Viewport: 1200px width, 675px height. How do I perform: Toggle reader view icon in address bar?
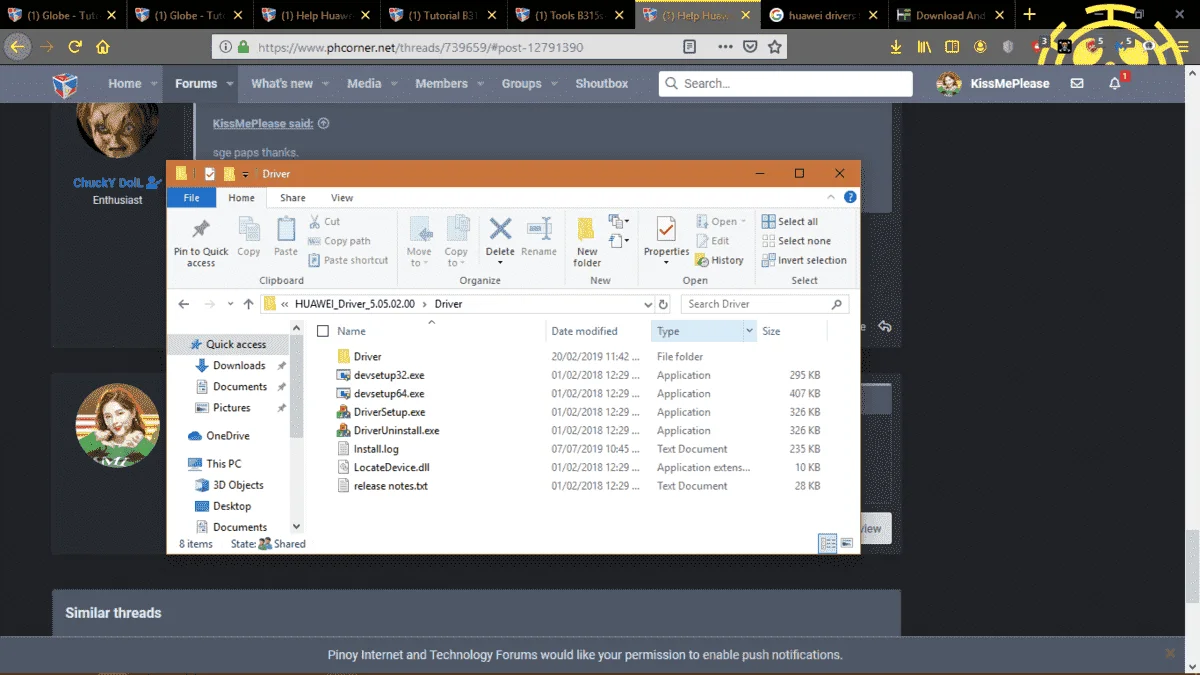(x=689, y=47)
